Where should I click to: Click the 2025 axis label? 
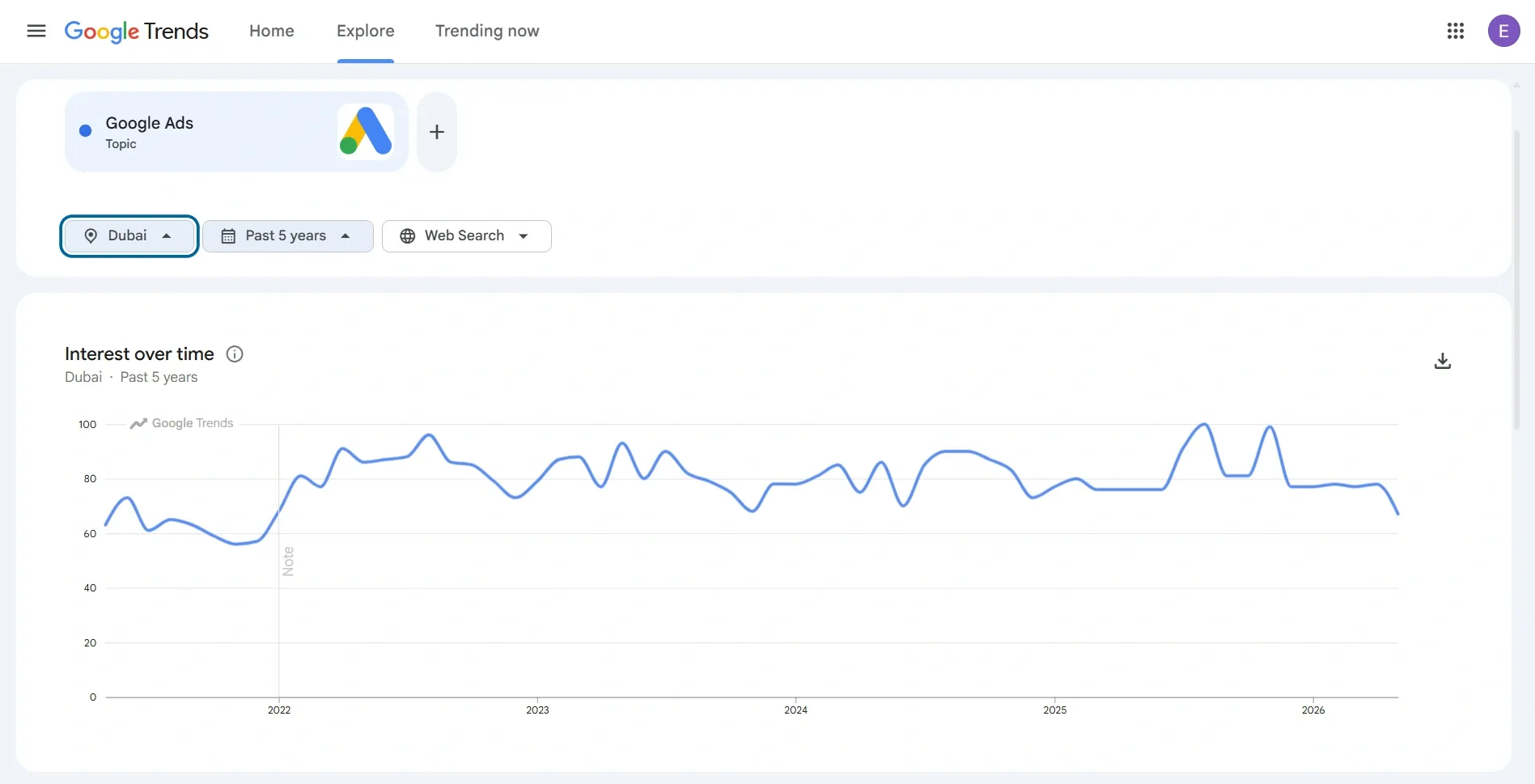(1054, 710)
